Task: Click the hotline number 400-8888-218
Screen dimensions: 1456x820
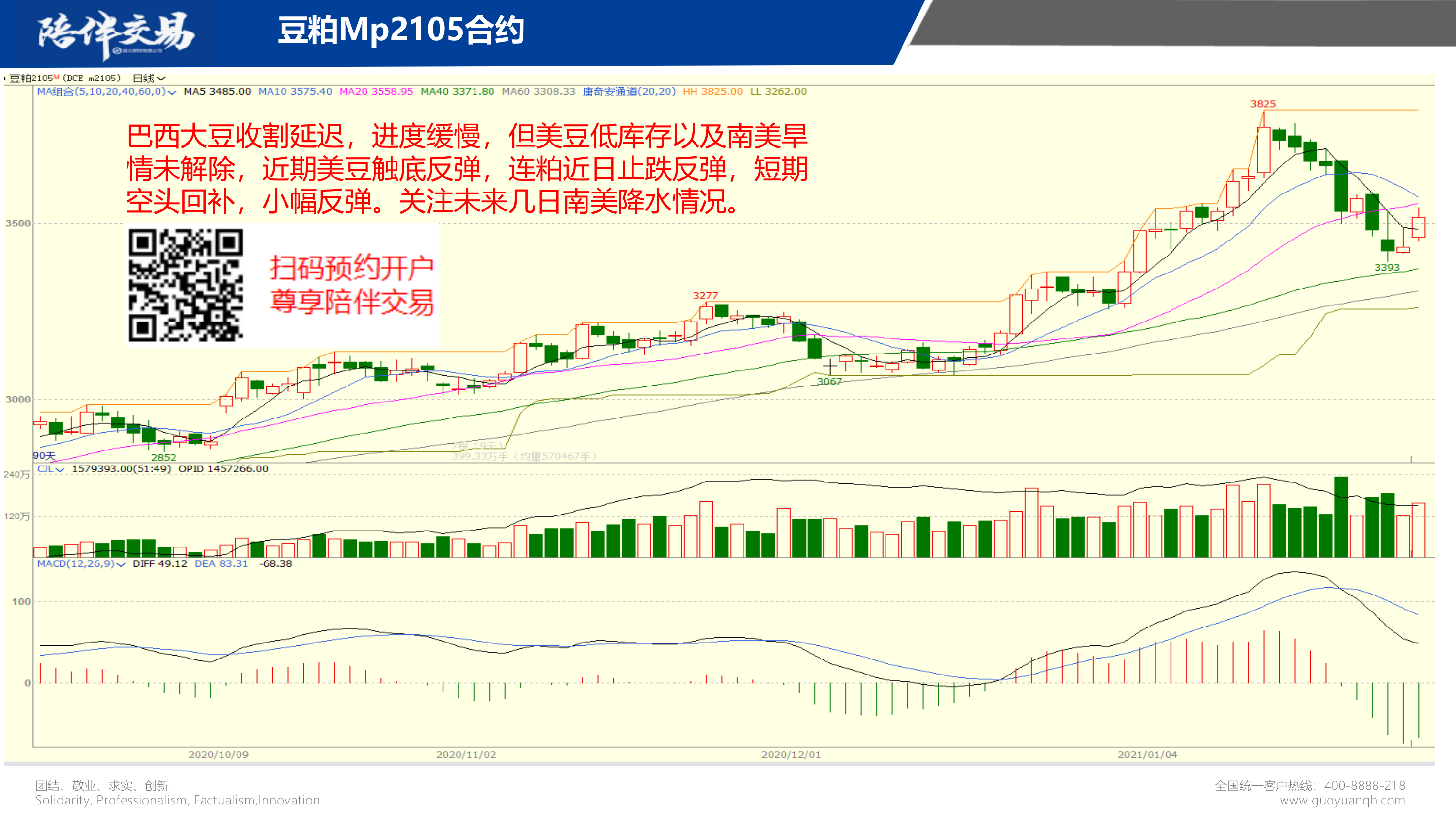Action: click(1364, 786)
